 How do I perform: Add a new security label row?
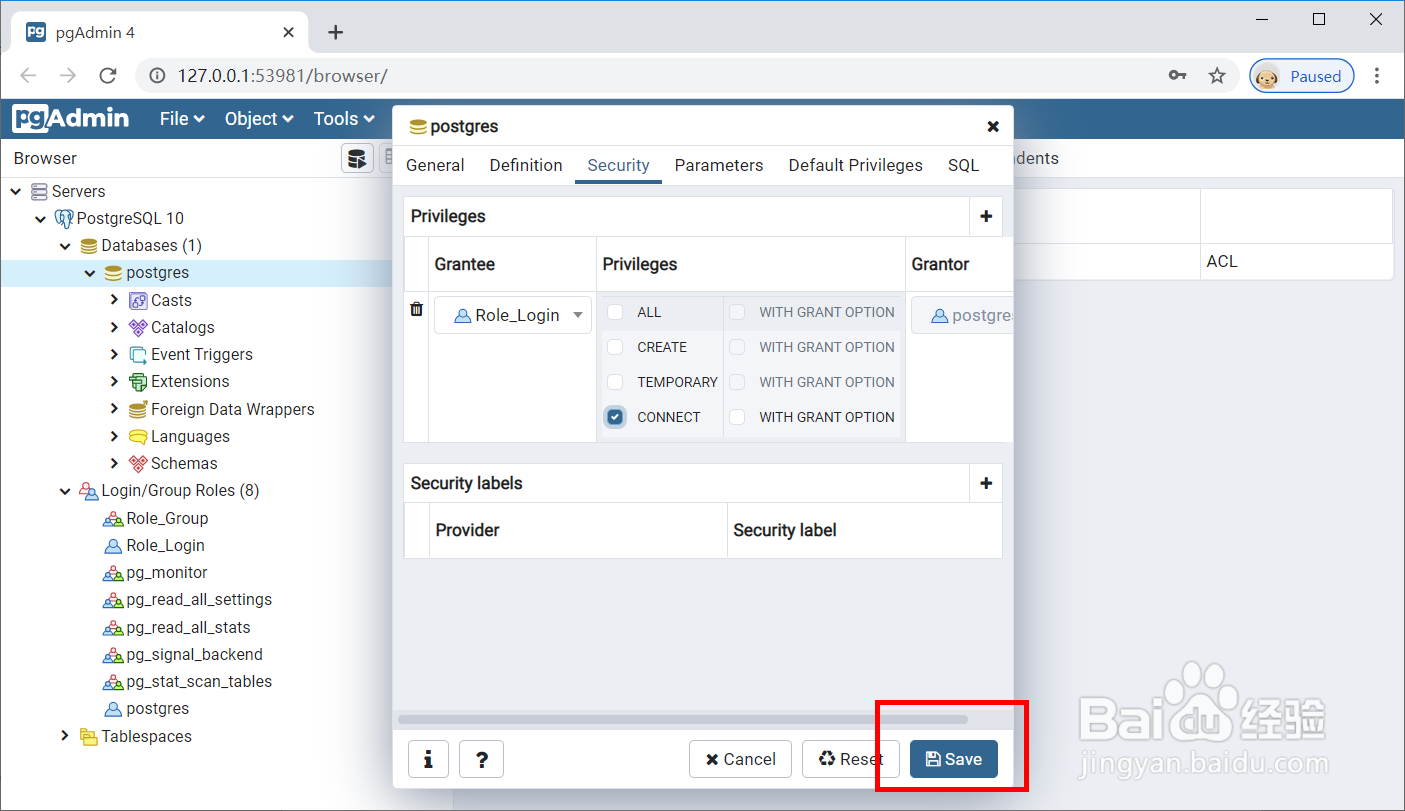pyautogui.click(x=986, y=483)
